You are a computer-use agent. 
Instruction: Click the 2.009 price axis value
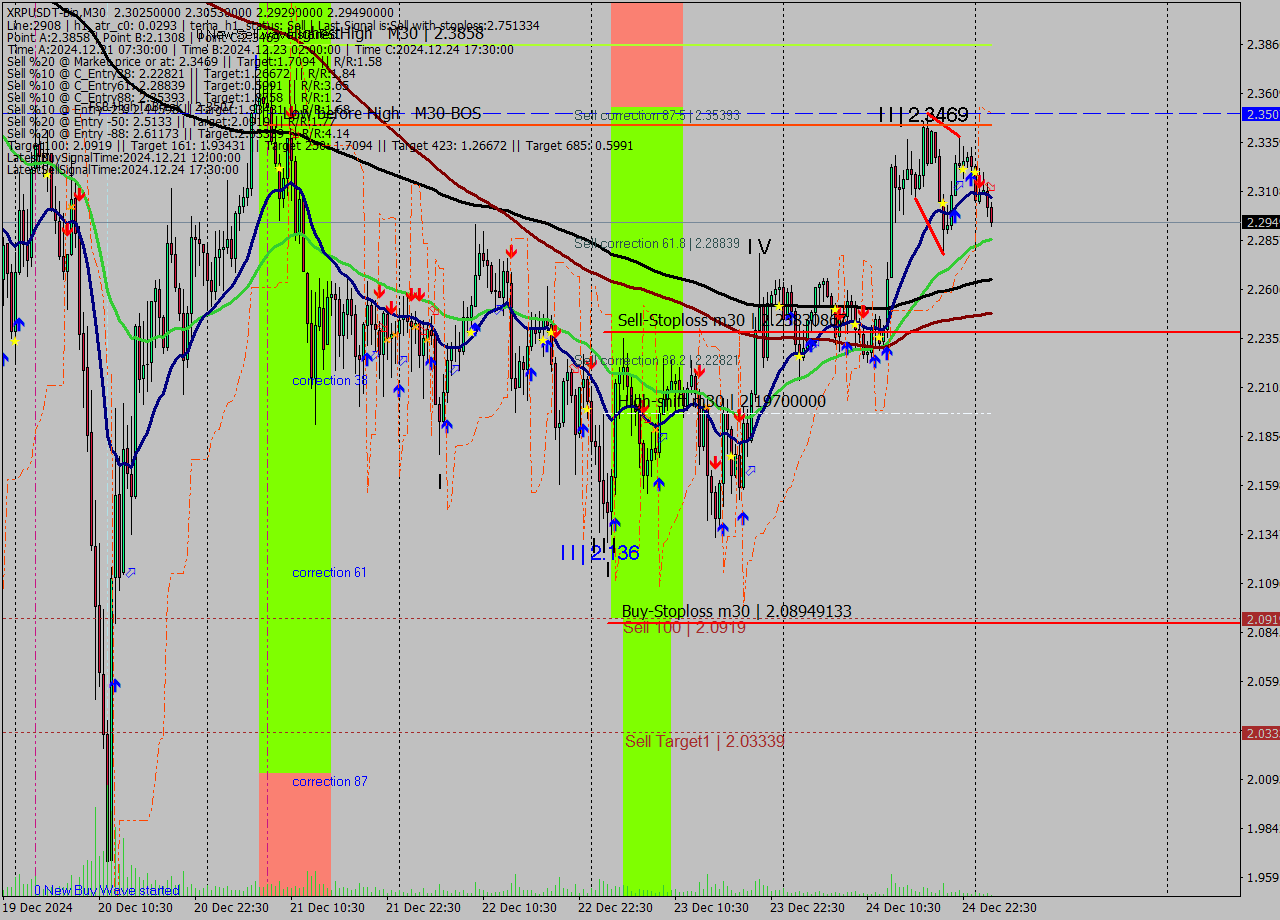tap(1263, 780)
